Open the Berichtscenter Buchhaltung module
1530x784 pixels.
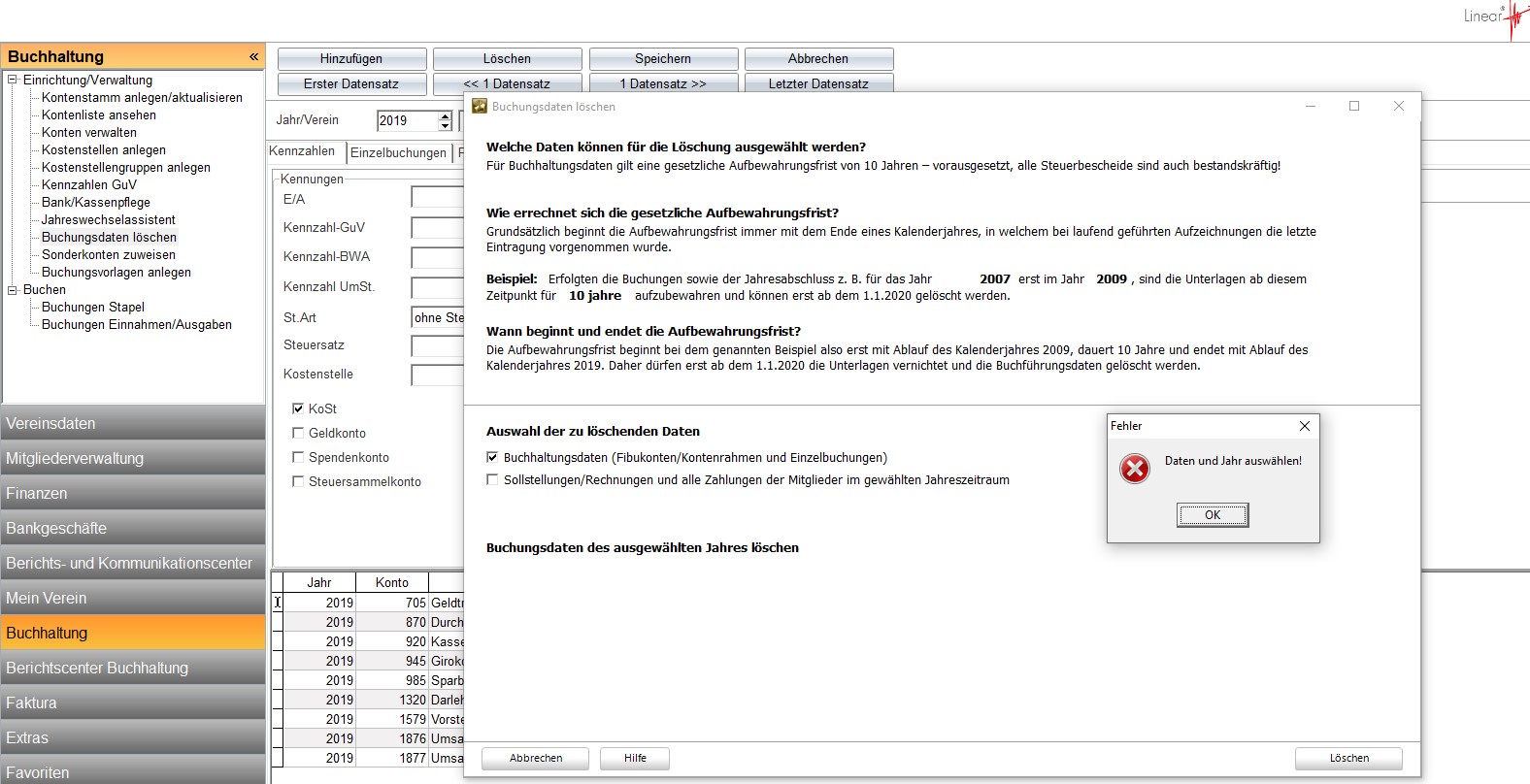[x=133, y=668]
